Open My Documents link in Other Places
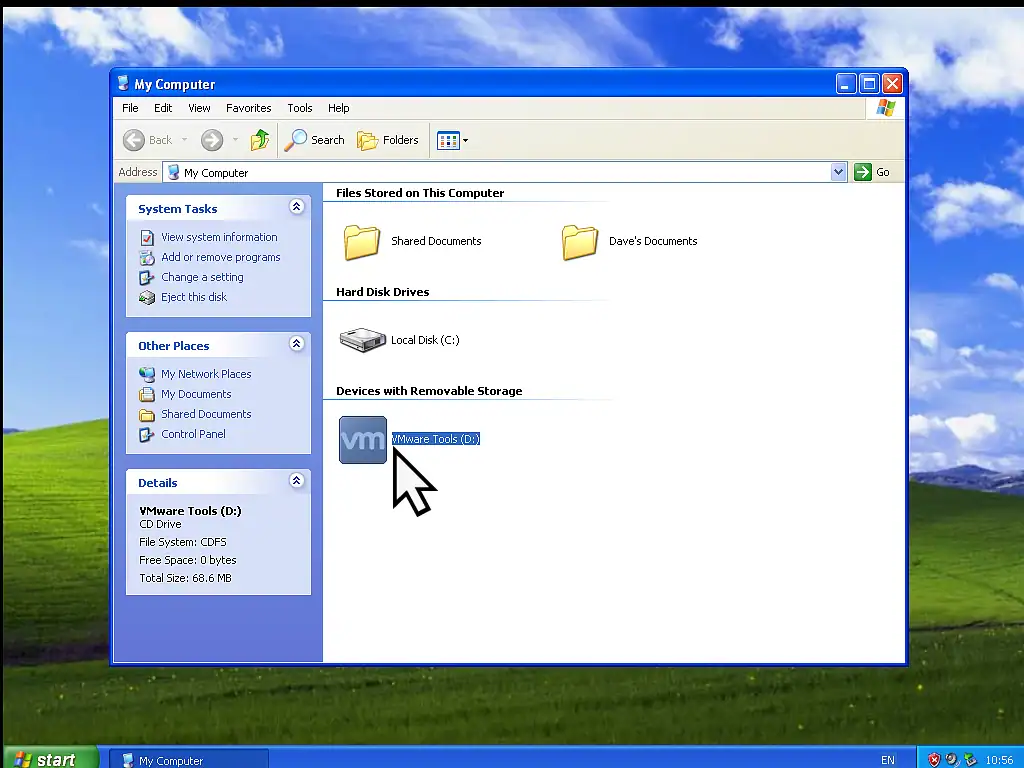Image resolution: width=1024 pixels, height=768 pixels. point(196,394)
